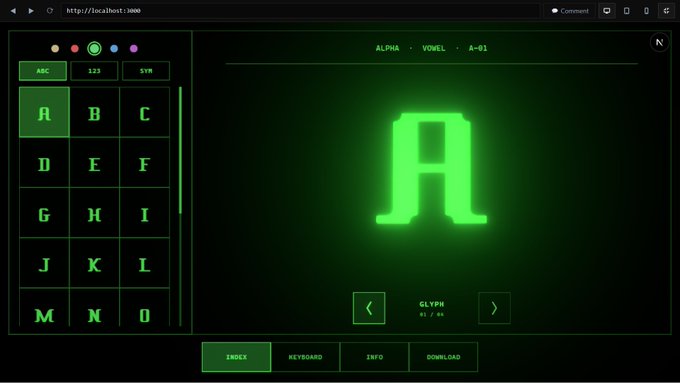Click the ALPHA label in header

(x=387, y=48)
